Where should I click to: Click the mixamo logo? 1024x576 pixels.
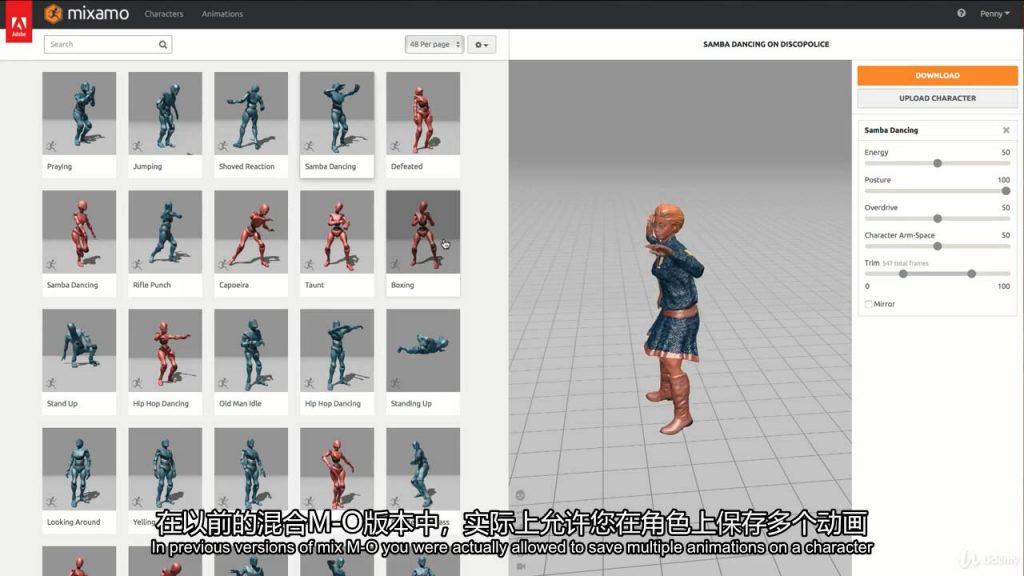coord(87,13)
